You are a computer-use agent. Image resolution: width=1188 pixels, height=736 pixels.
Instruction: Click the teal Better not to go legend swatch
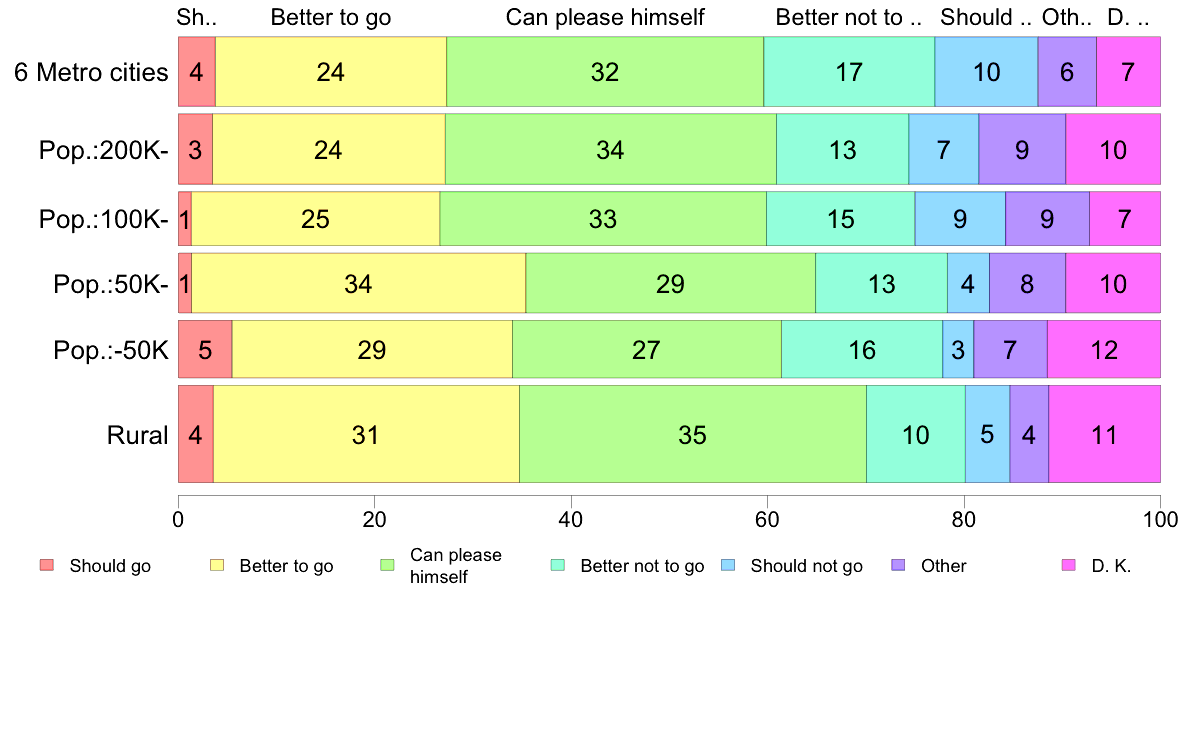click(558, 565)
